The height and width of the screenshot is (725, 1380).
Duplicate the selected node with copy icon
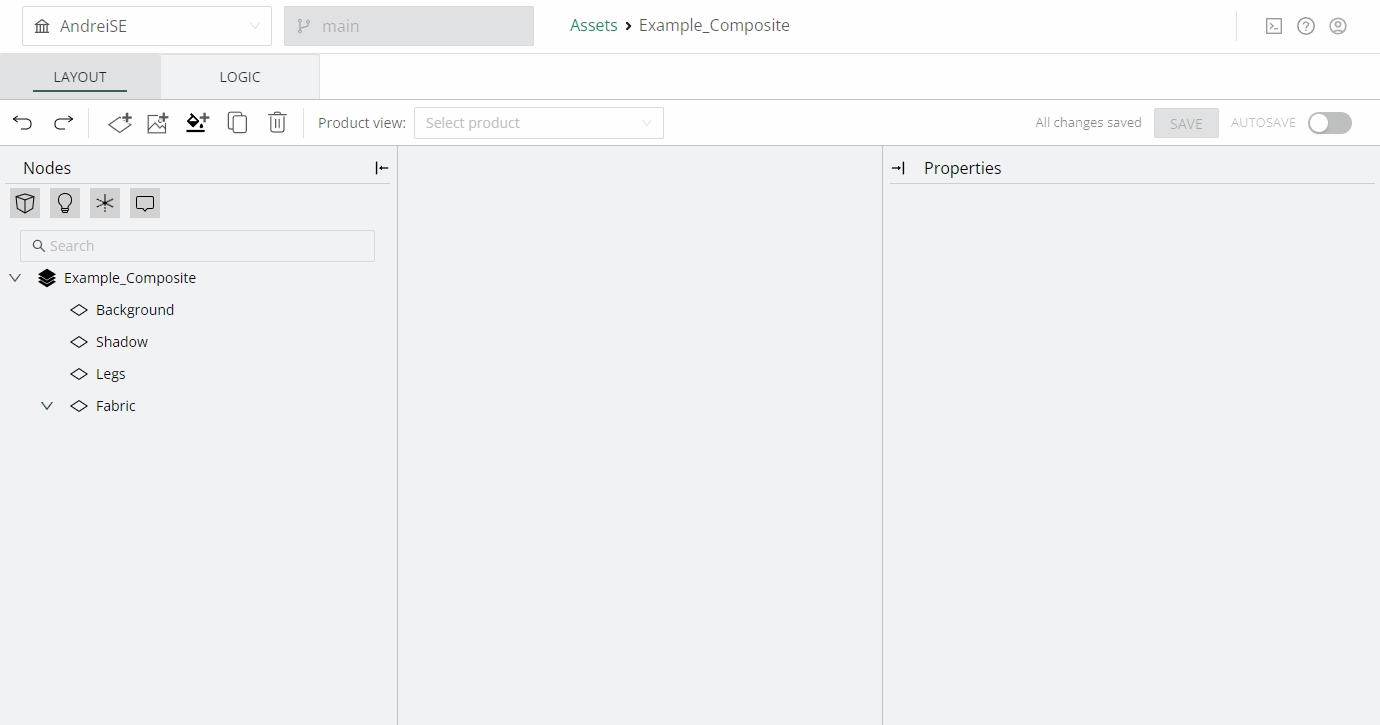pos(237,123)
